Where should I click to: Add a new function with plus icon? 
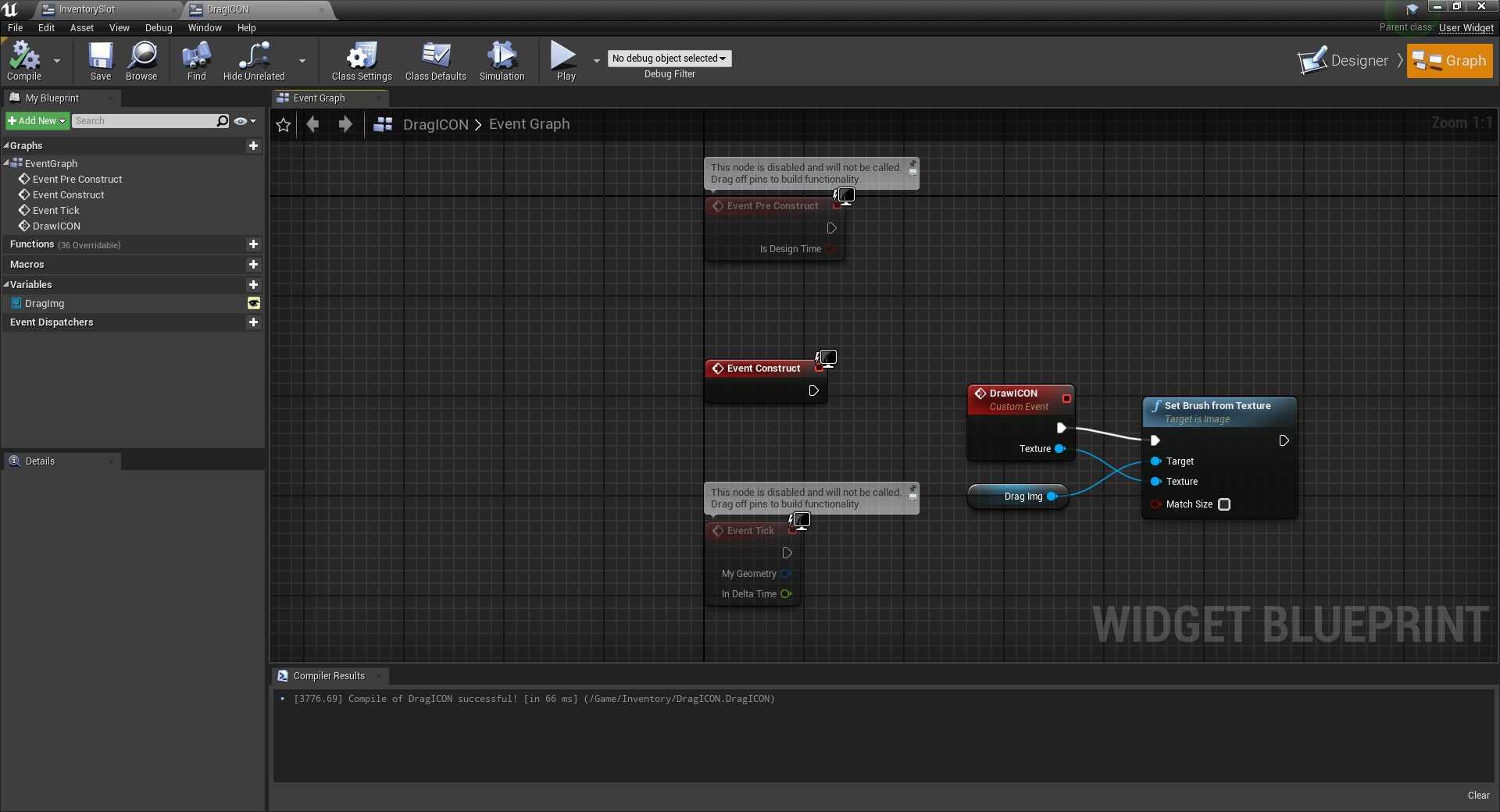click(253, 244)
